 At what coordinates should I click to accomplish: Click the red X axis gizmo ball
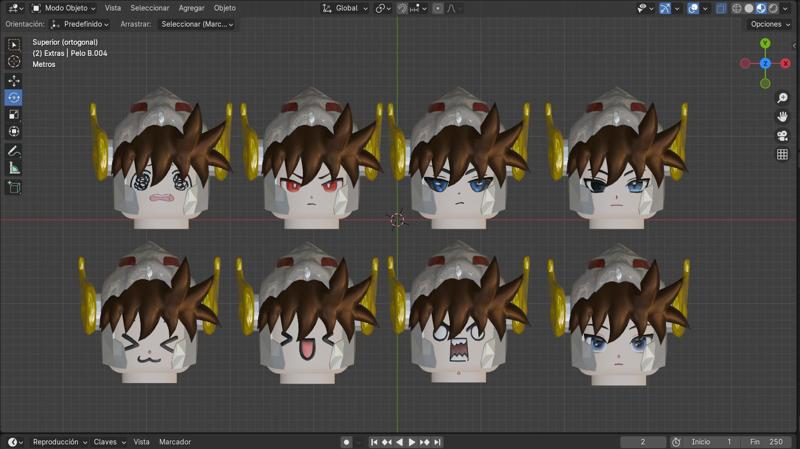785,63
